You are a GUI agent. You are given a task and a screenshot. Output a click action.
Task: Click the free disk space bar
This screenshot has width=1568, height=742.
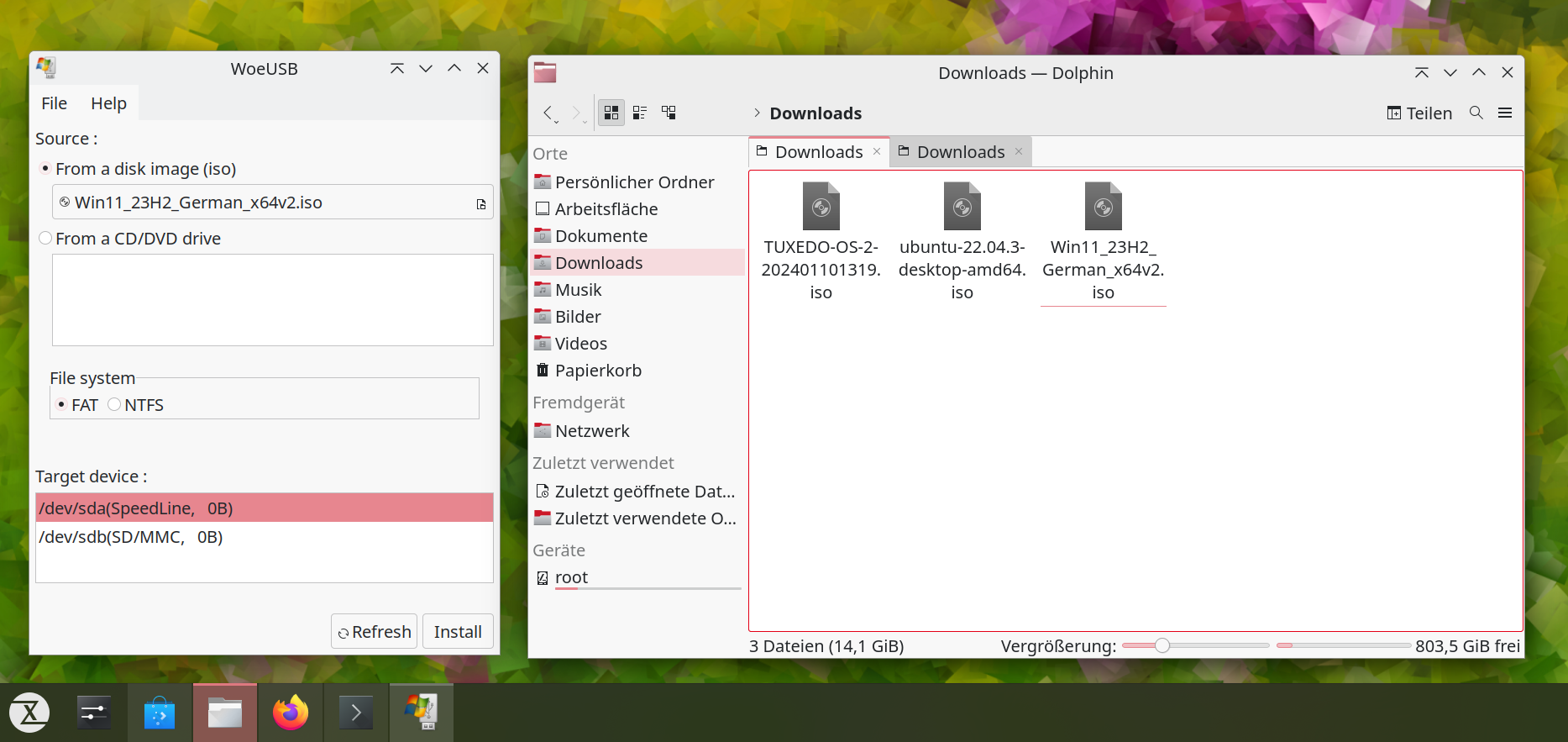[1344, 645]
